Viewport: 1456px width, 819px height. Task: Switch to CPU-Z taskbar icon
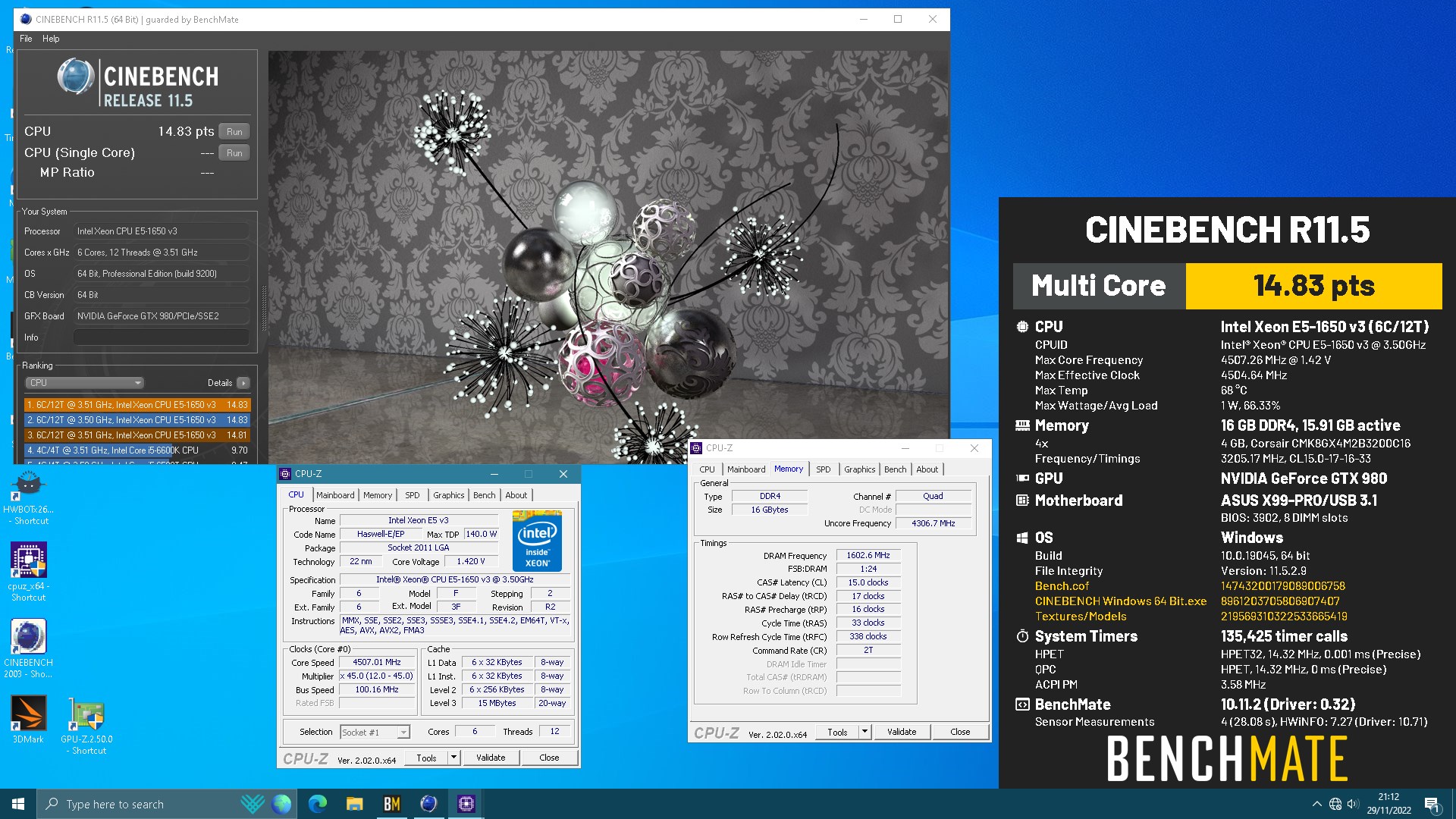coord(466,804)
